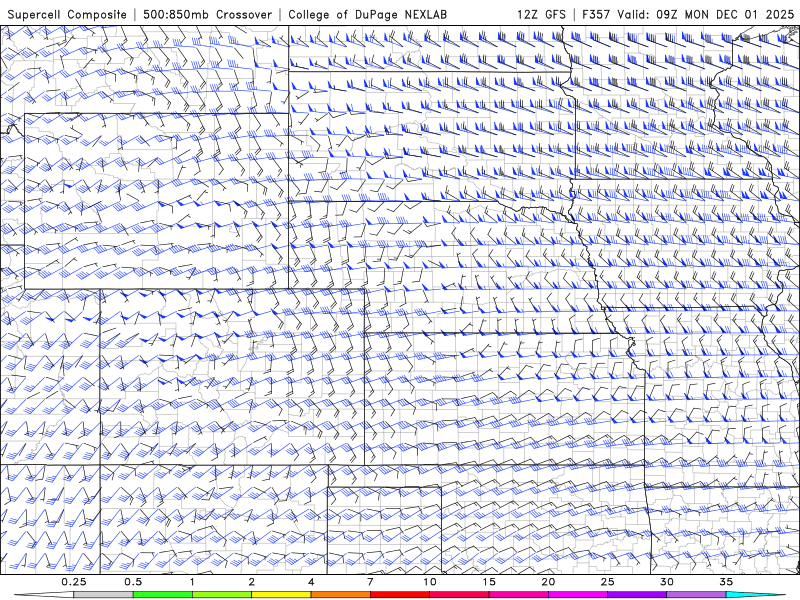Click the '0.25' colorbar label
The height and width of the screenshot is (600, 800).
pyautogui.click(x=74, y=582)
